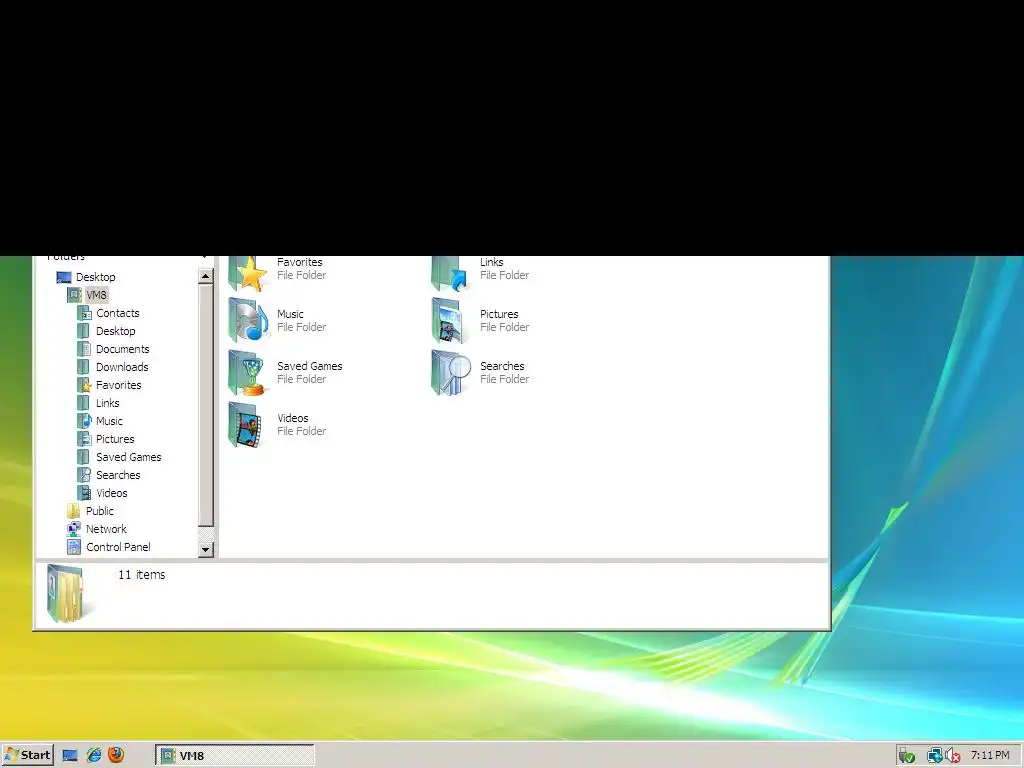Click the Documents icon in folder tree

[84, 349]
